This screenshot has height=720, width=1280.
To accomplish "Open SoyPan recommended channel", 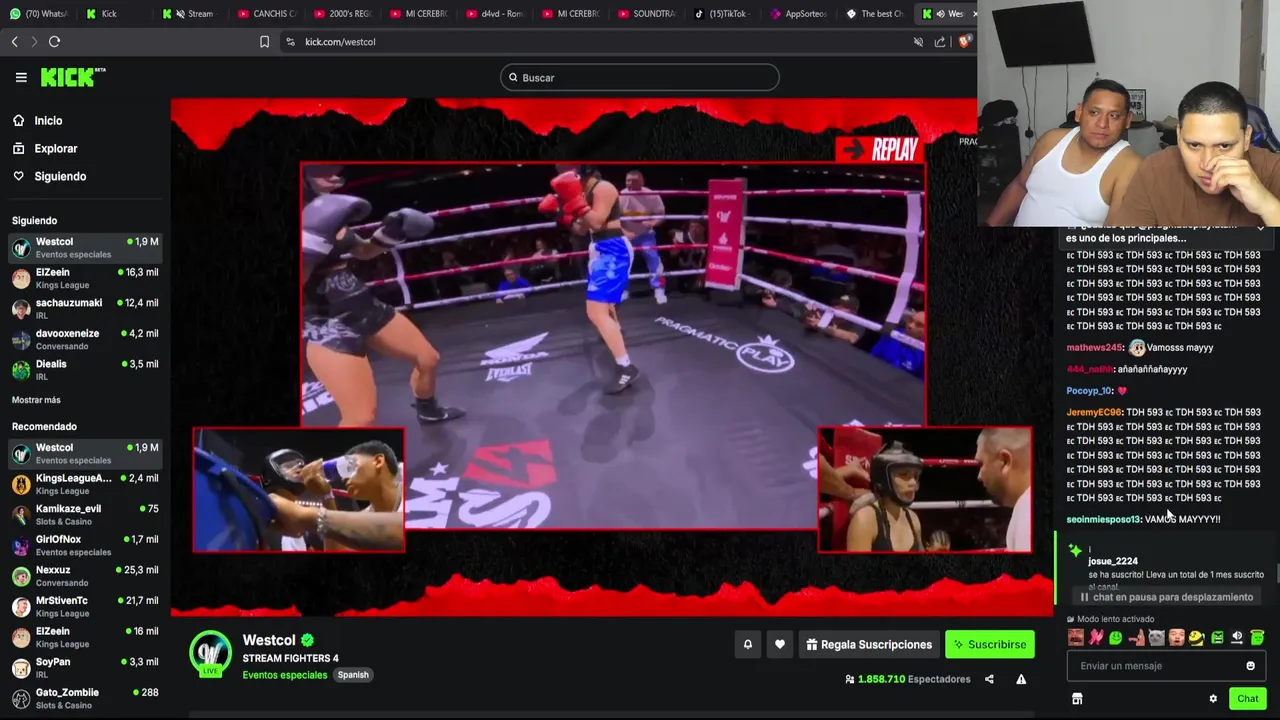I will [85, 667].
